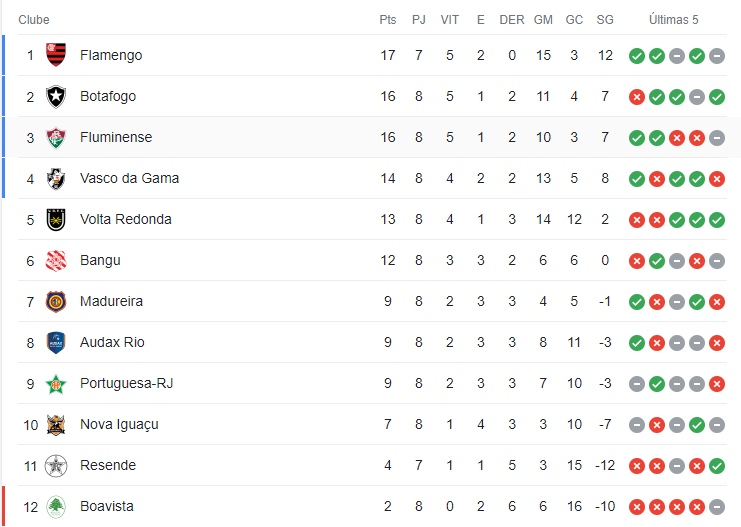Click the Últimas 5 column header

[x=673, y=20]
